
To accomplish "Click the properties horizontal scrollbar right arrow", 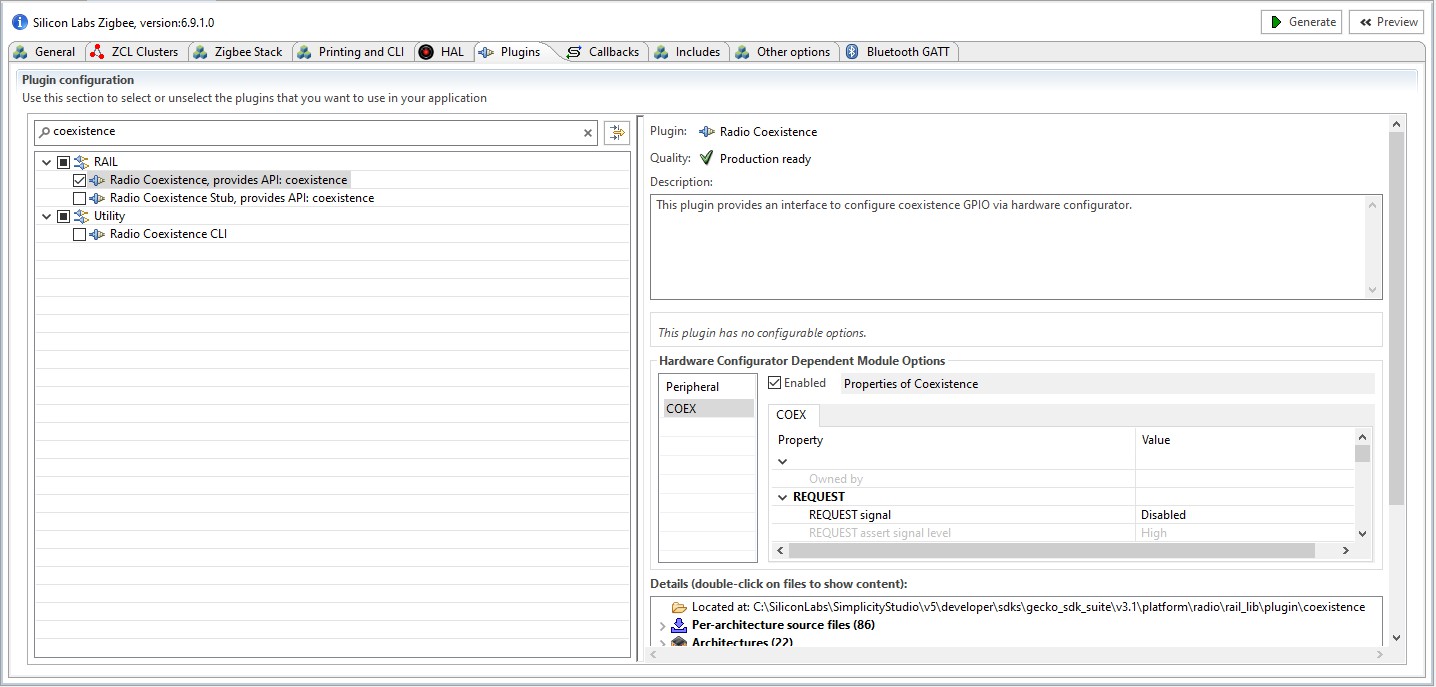I will point(1346,550).
